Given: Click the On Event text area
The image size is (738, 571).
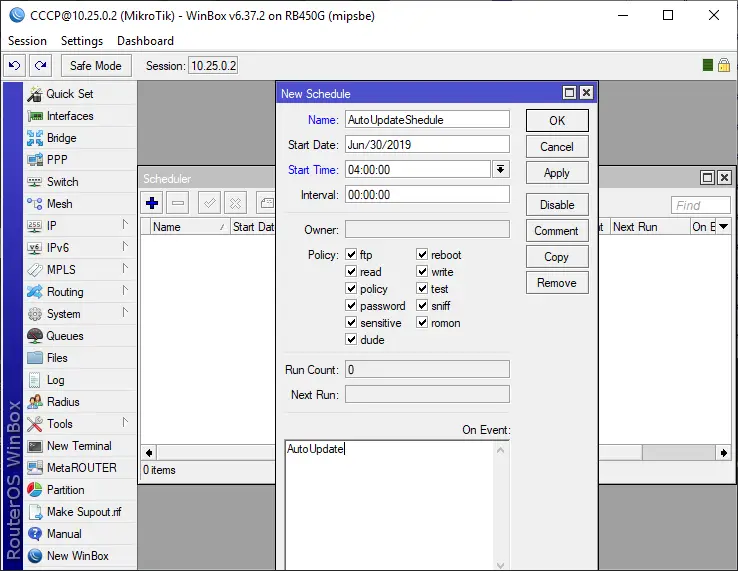Looking at the screenshot, I should point(389,505).
